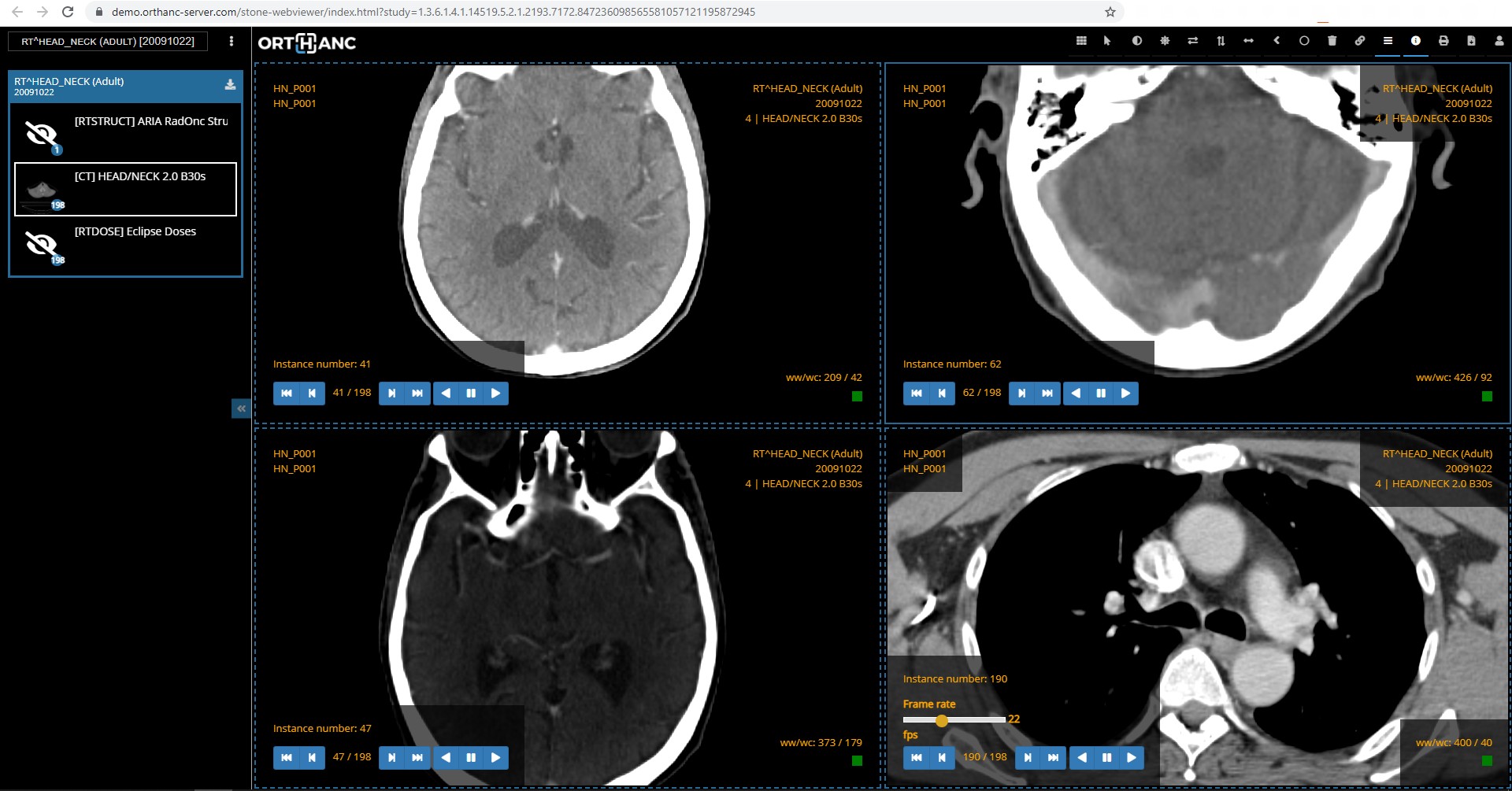Viewport: 1512px width, 791px height.
Task: Click the chain-link synchronize icon in toolbar
Action: 1359,41
